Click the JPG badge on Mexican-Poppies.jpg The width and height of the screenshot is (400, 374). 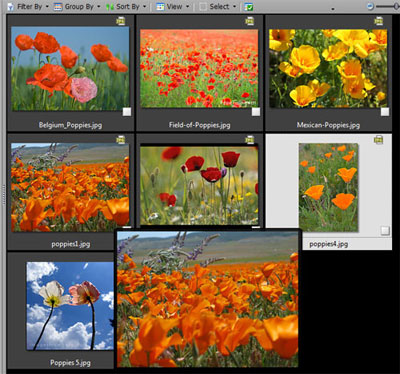[x=378, y=21]
